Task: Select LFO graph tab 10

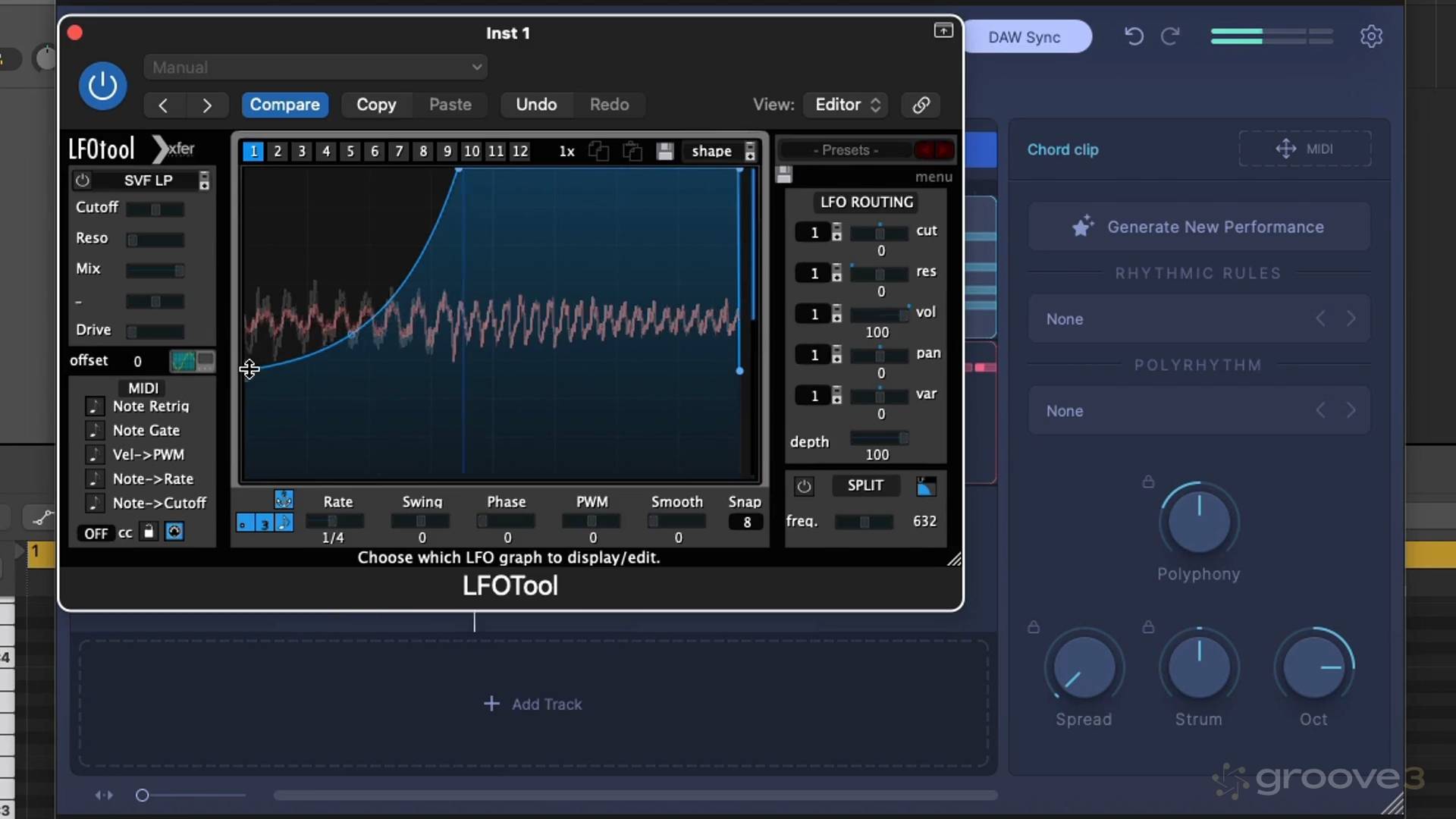Action: click(x=472, y=151)
